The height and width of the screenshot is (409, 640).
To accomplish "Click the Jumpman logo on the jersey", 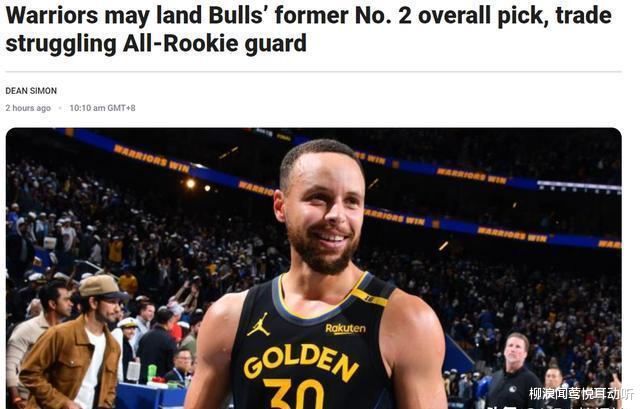I will click(258, 325).
